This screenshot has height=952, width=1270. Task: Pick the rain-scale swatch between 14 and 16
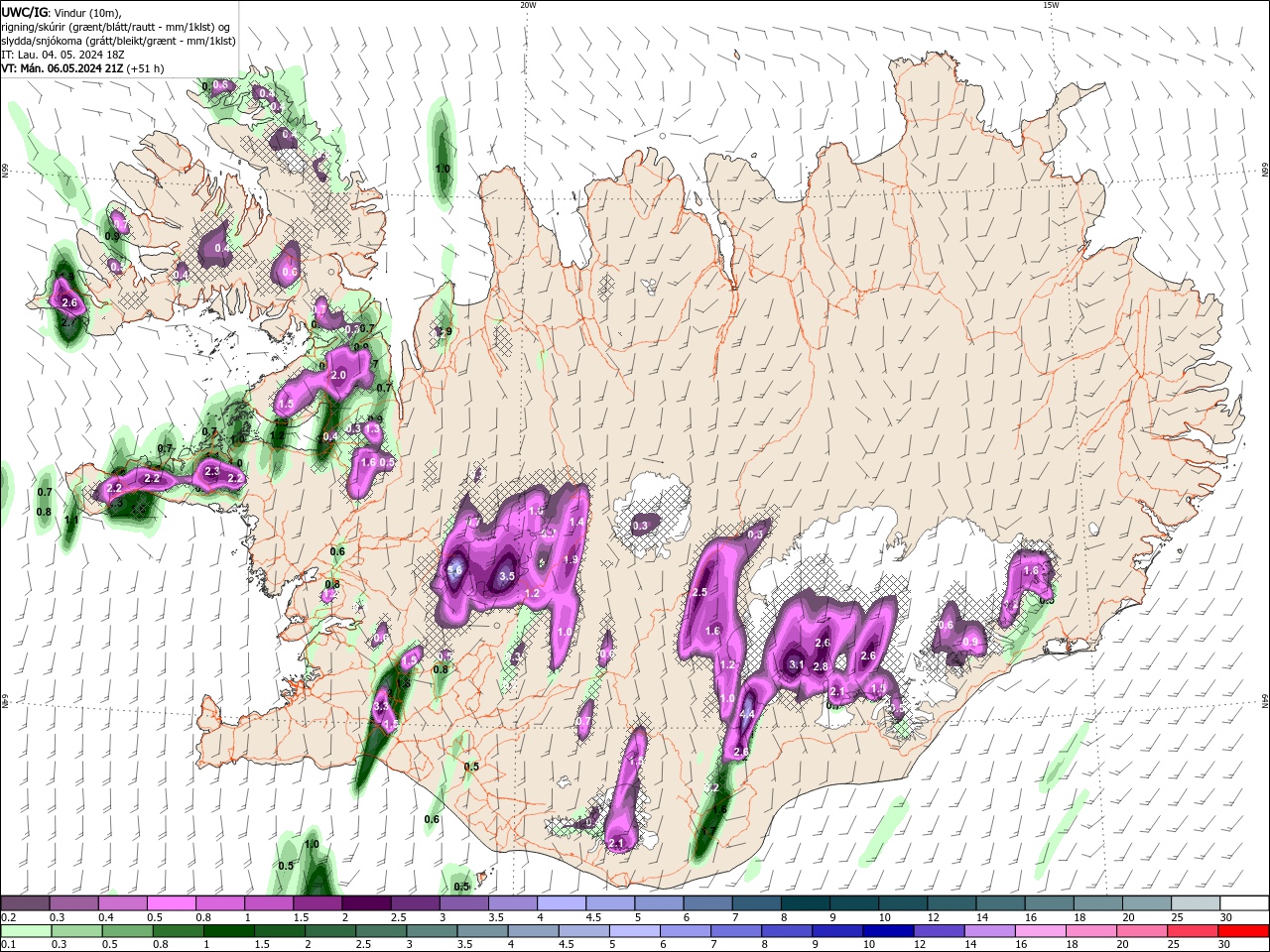pos(988,931)
